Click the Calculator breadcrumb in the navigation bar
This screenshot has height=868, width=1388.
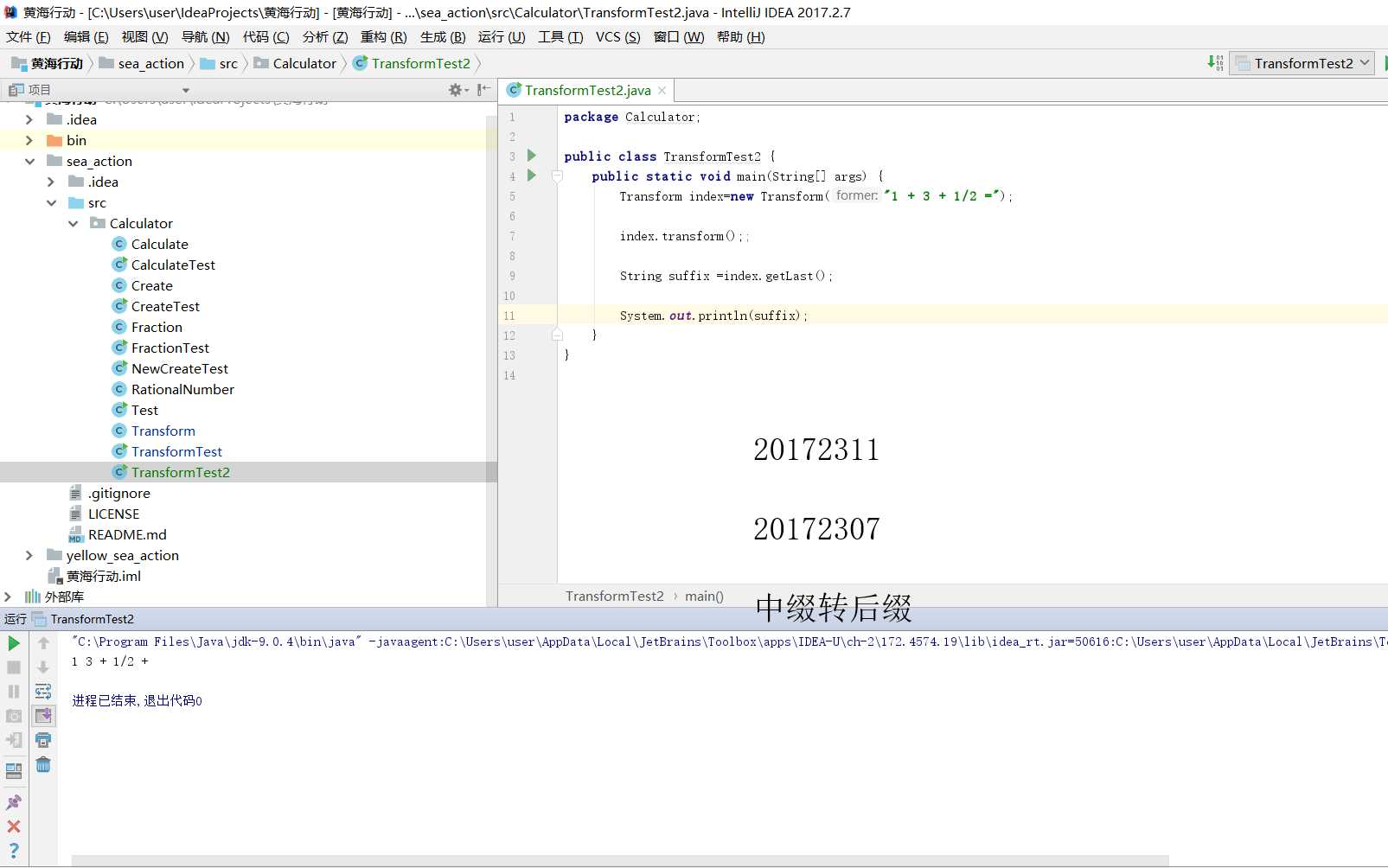295,63
